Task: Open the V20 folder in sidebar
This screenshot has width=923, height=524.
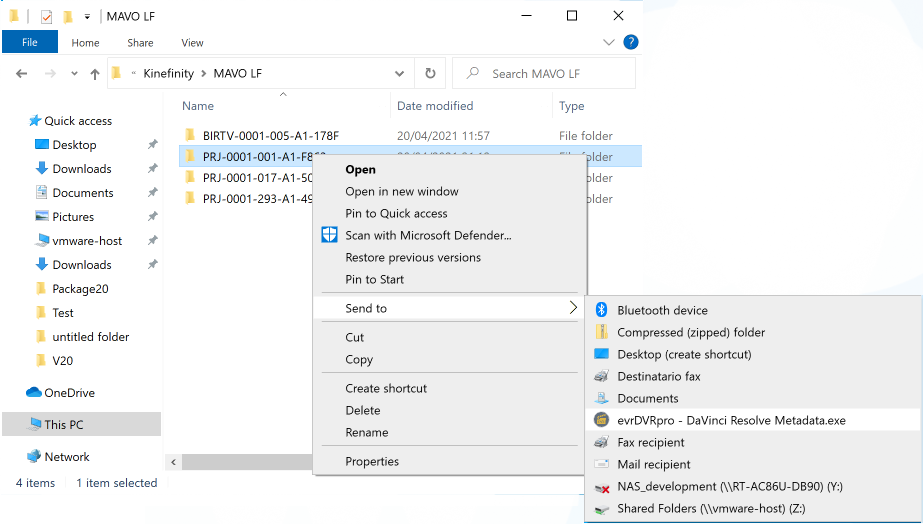Action: tap(62, 360)
